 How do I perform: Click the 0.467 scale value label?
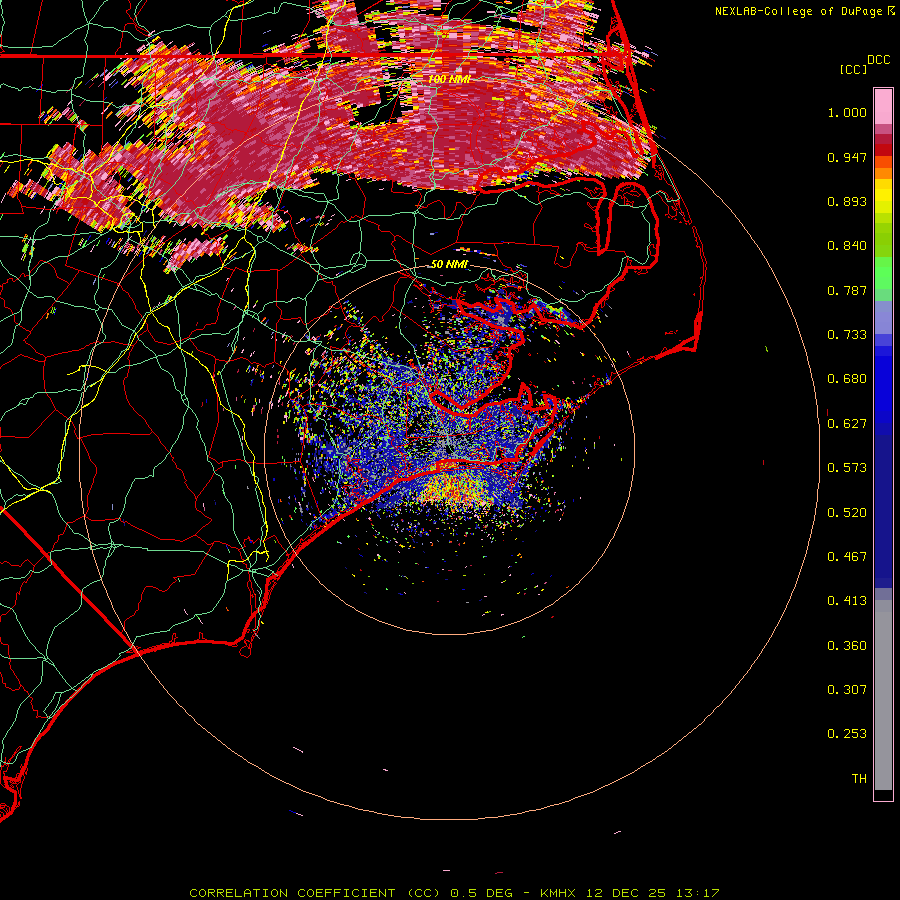[847, 557]
